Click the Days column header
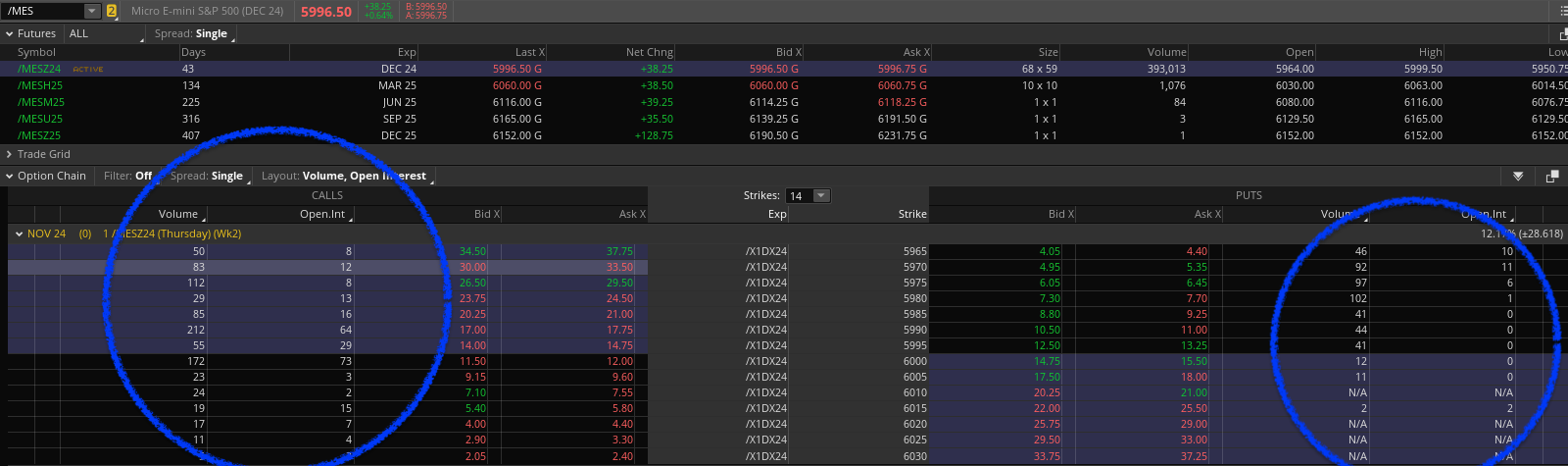 tap(194, 52)
